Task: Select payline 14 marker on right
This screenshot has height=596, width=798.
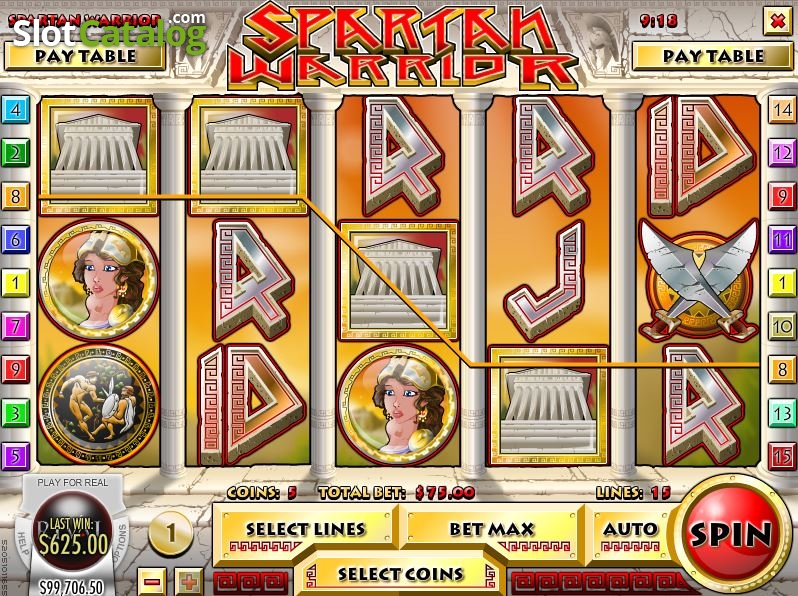Action: (782, 109)
